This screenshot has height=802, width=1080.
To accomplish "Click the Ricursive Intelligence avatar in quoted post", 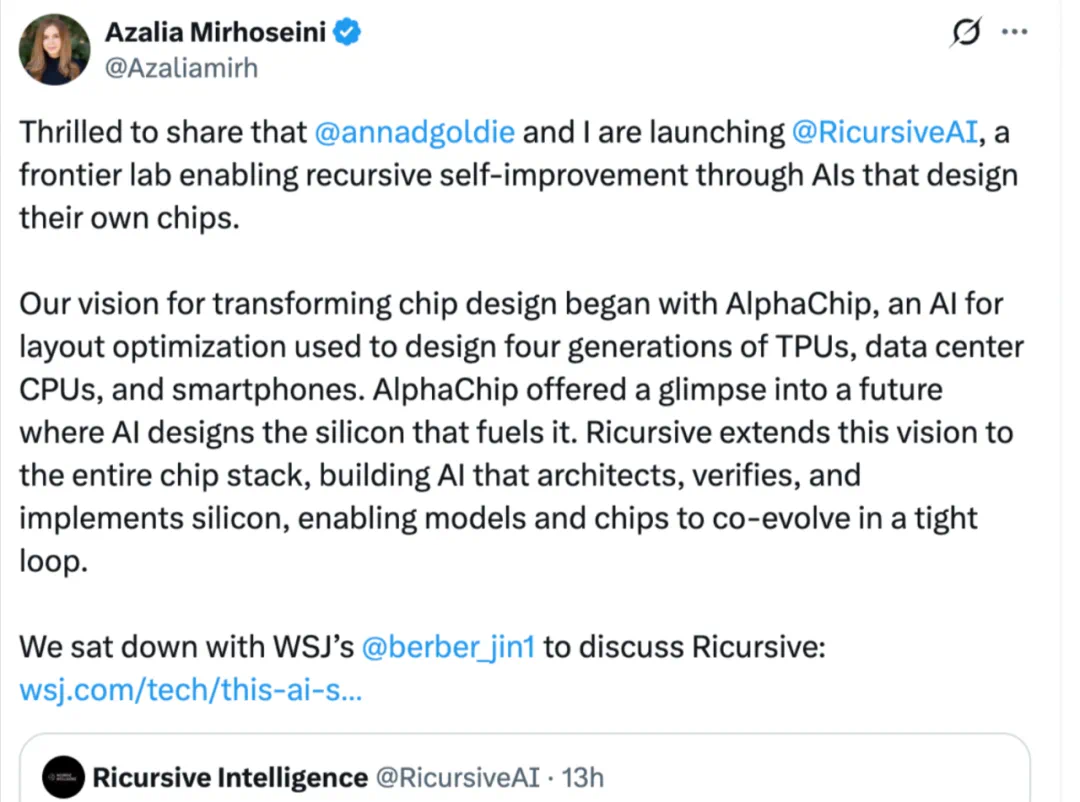I will click(62, 777).
